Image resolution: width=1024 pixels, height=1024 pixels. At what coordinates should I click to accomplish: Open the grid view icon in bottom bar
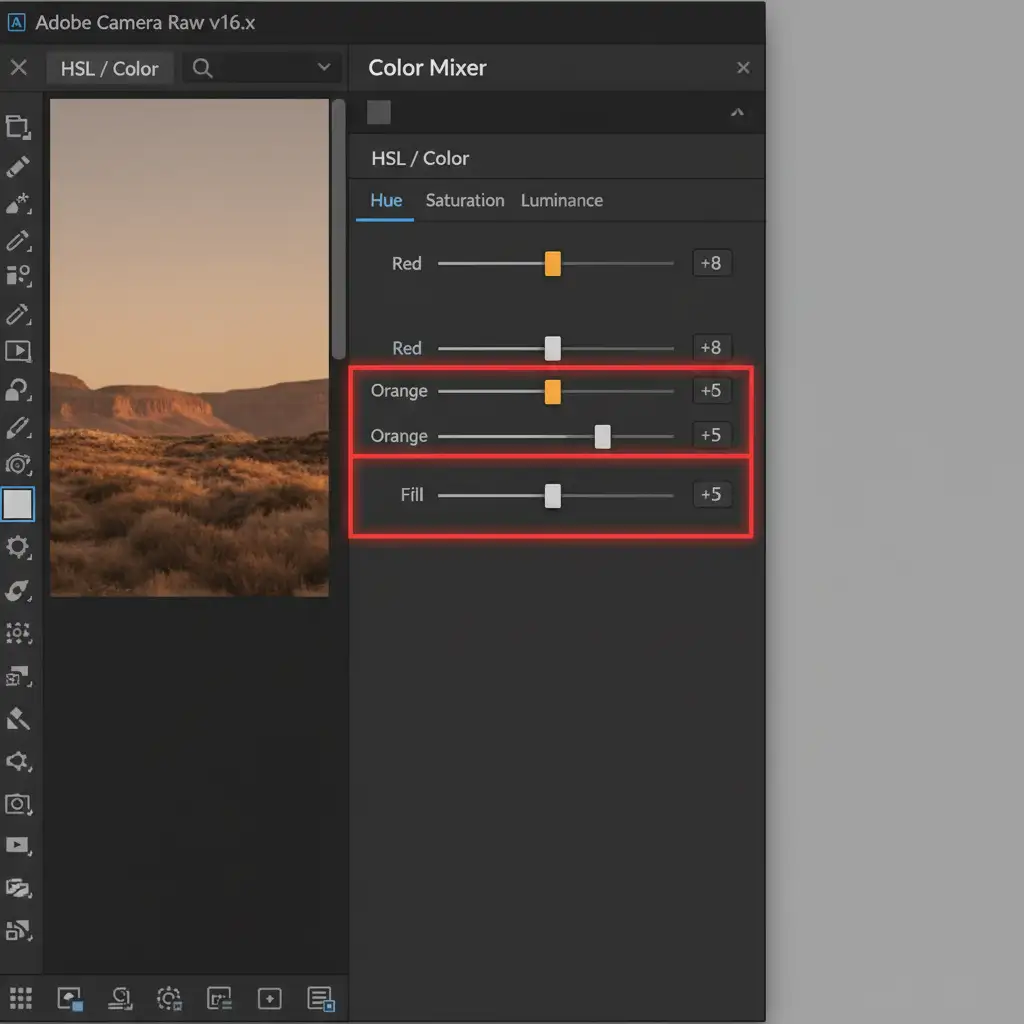20,998
